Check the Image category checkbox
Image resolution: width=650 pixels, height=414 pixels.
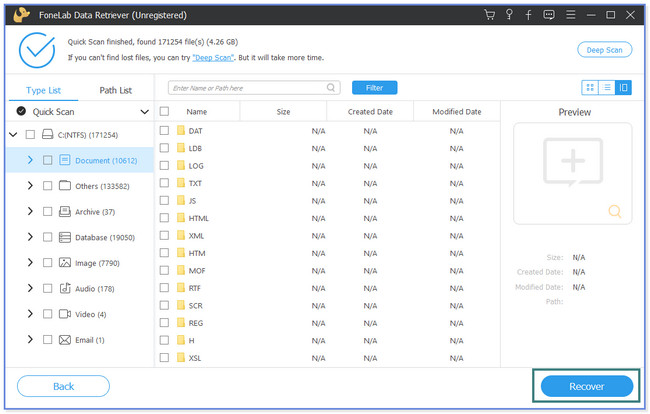coord(48,263)
